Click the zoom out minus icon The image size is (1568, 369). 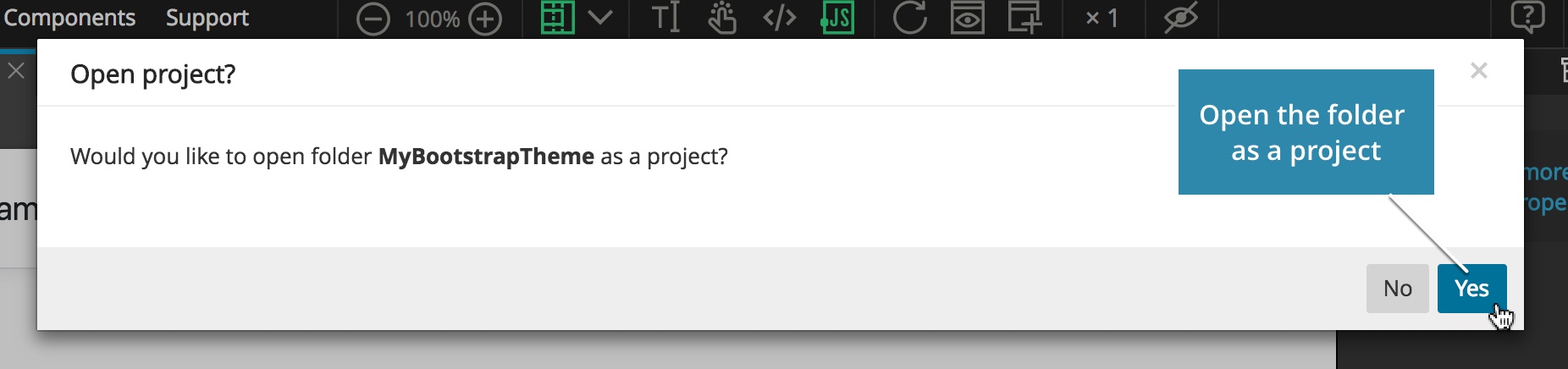click(373, 19)
